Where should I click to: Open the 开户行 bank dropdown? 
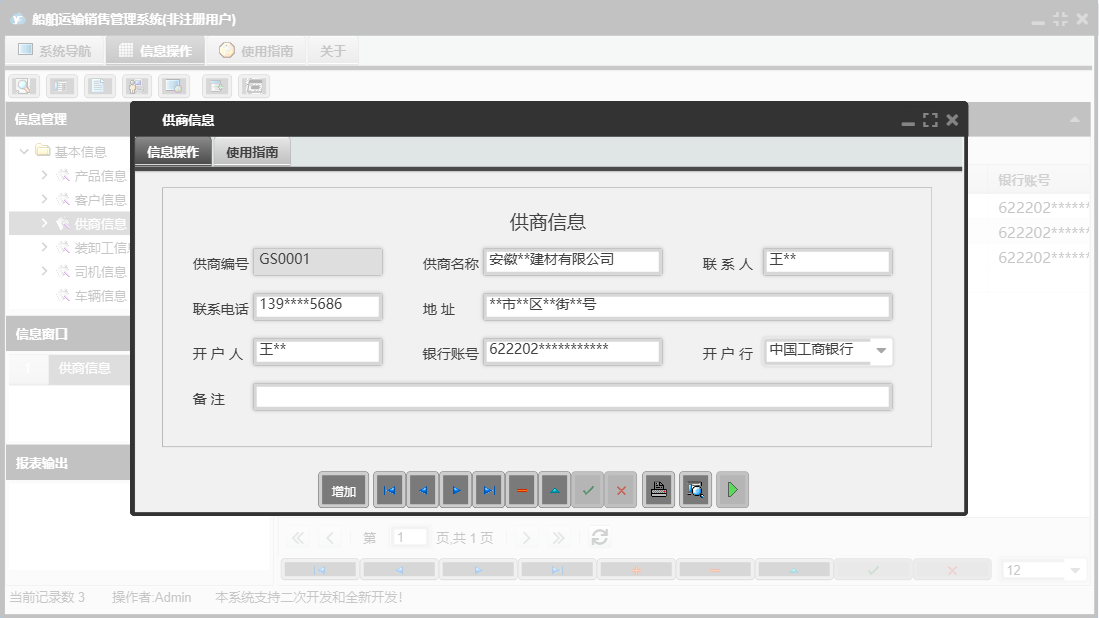(882, 351)
